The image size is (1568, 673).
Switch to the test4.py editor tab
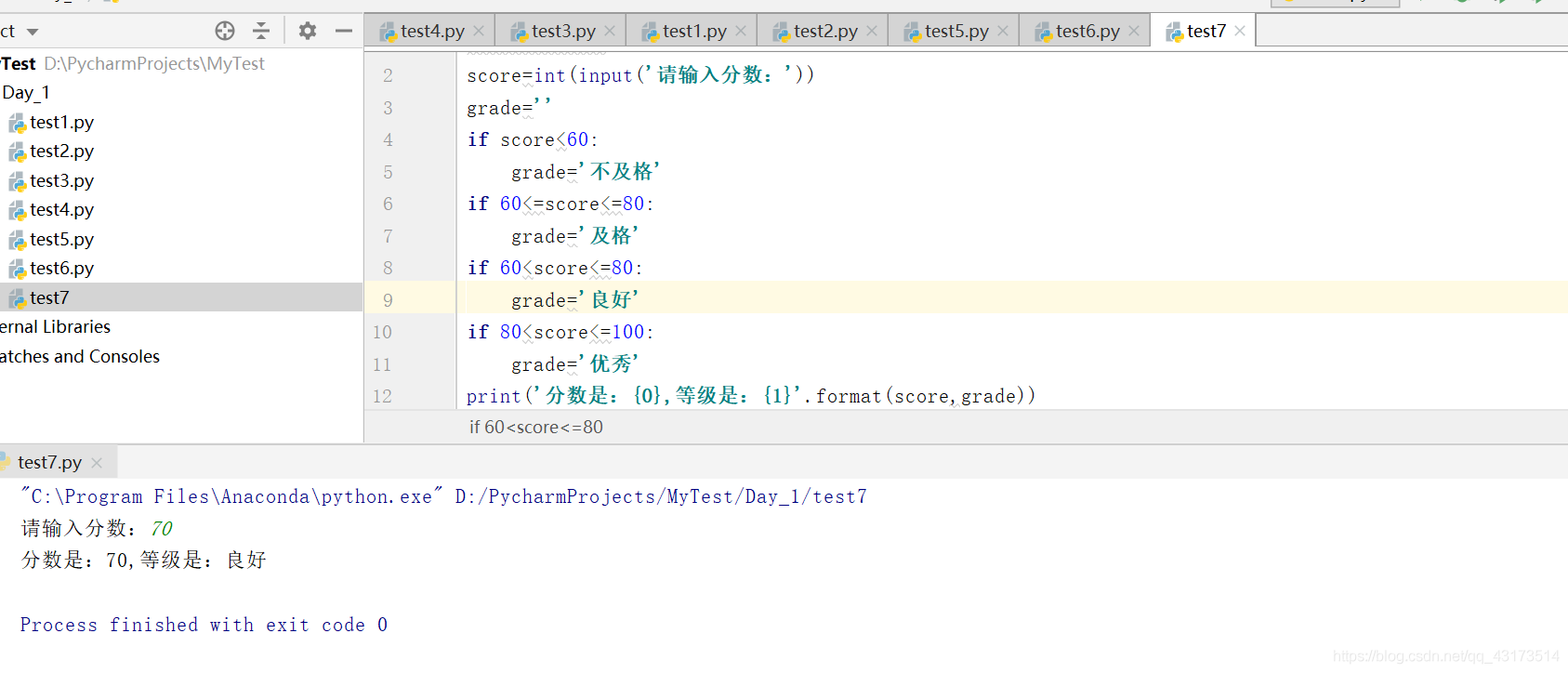pyautogui.click(x=432, y=31)
